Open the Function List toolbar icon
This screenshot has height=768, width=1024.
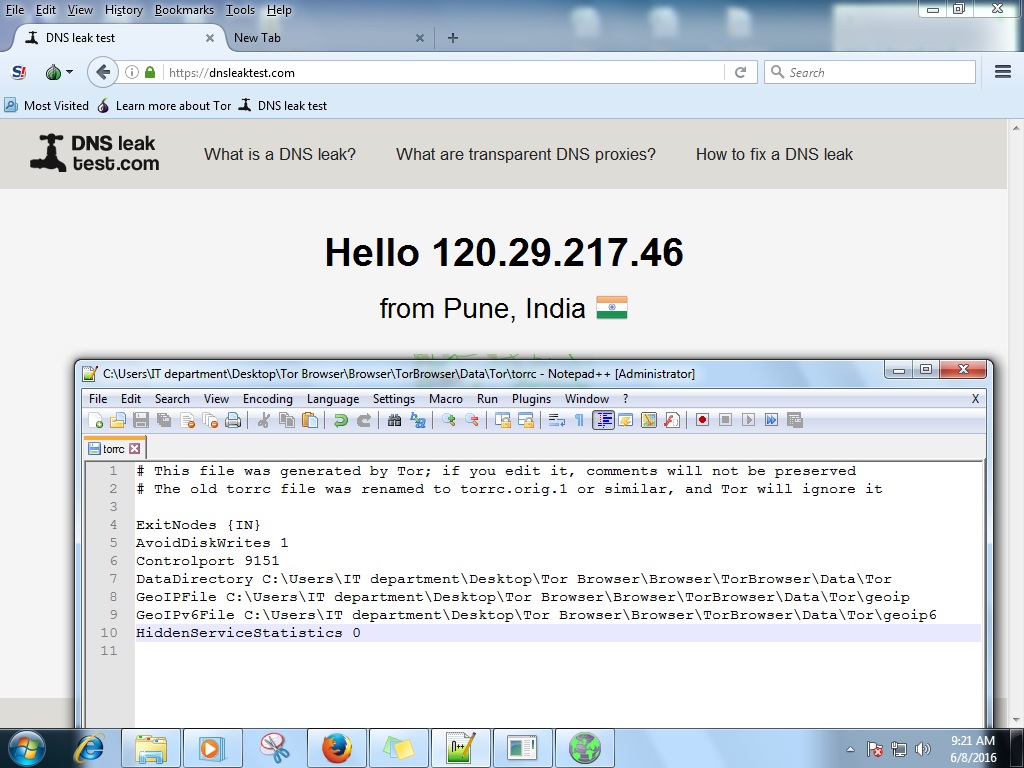pos(672,421)
